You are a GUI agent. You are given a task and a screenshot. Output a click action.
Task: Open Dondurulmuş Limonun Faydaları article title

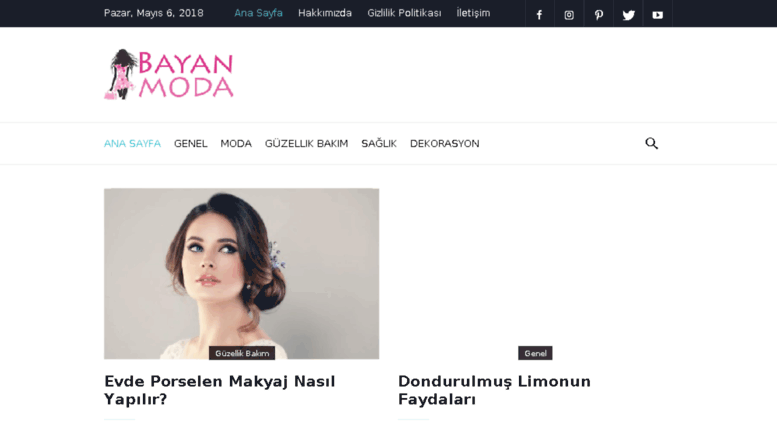pos(494,390)
